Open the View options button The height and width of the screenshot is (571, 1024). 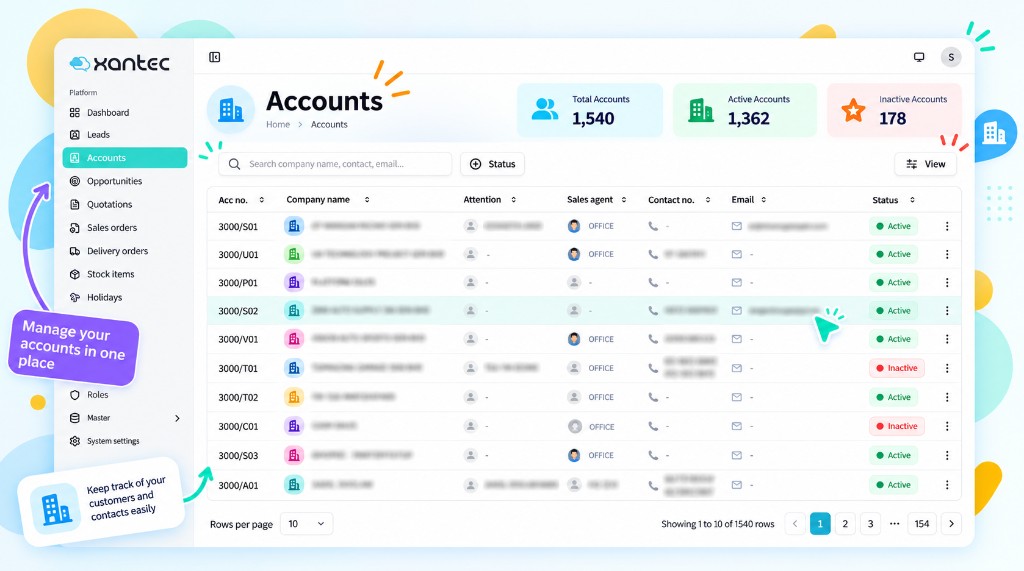point(925,164)
